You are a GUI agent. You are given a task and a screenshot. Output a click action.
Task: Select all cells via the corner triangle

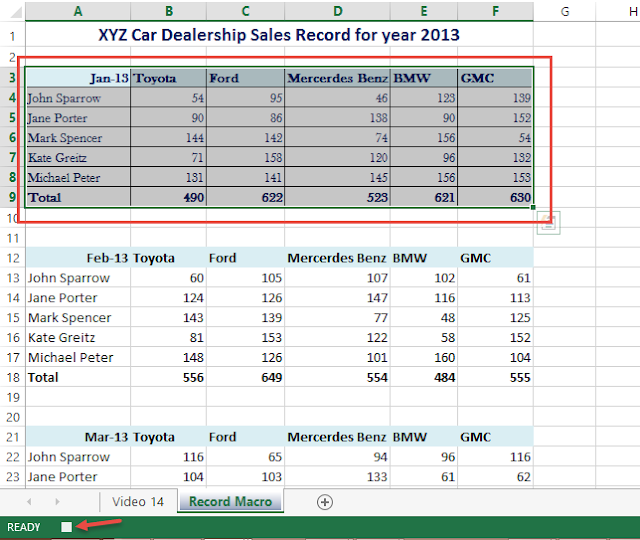(16, 11)
